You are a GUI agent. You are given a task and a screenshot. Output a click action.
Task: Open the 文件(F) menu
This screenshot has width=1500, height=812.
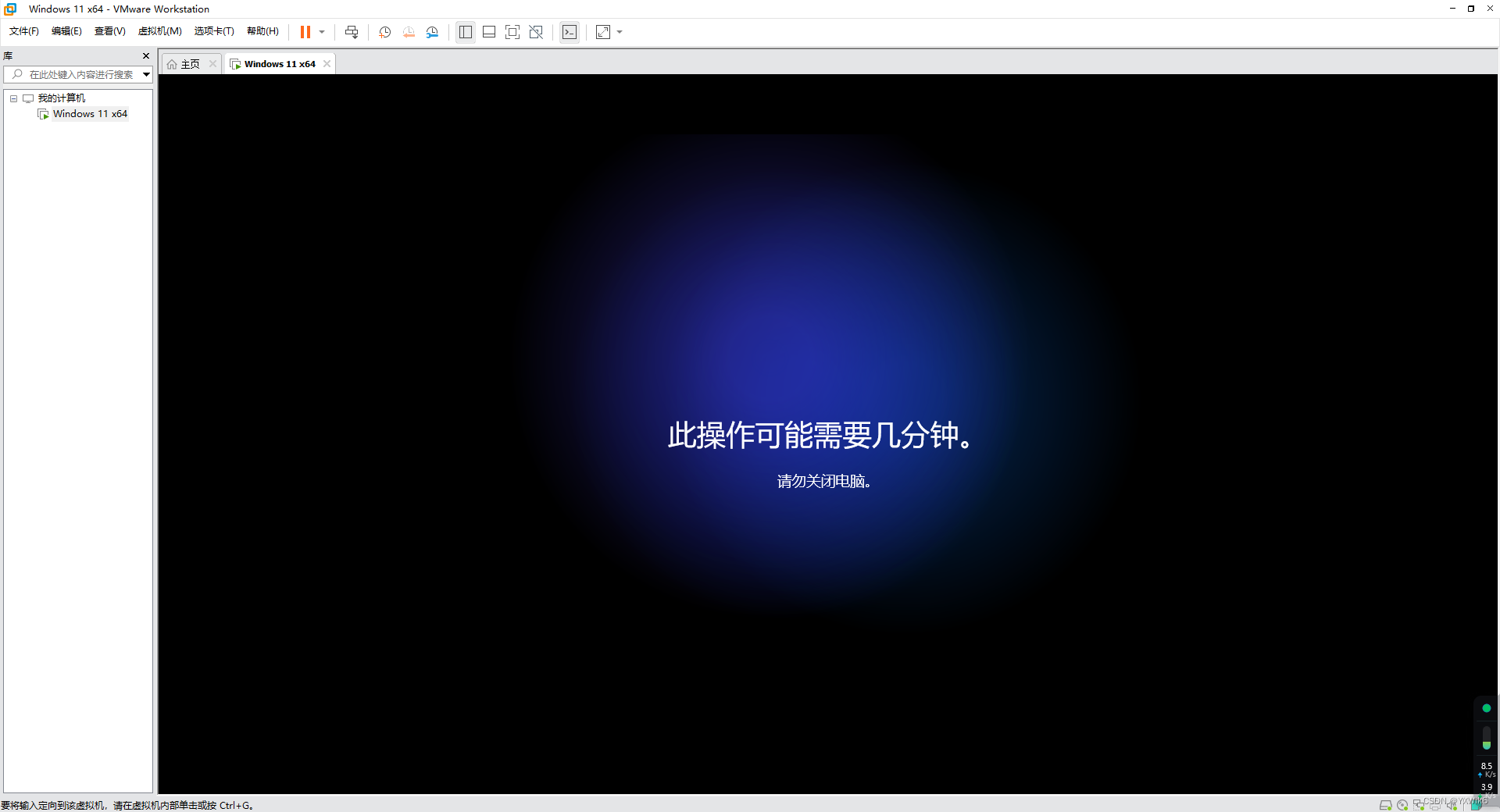pyautogui.click(x=24, y=31)
